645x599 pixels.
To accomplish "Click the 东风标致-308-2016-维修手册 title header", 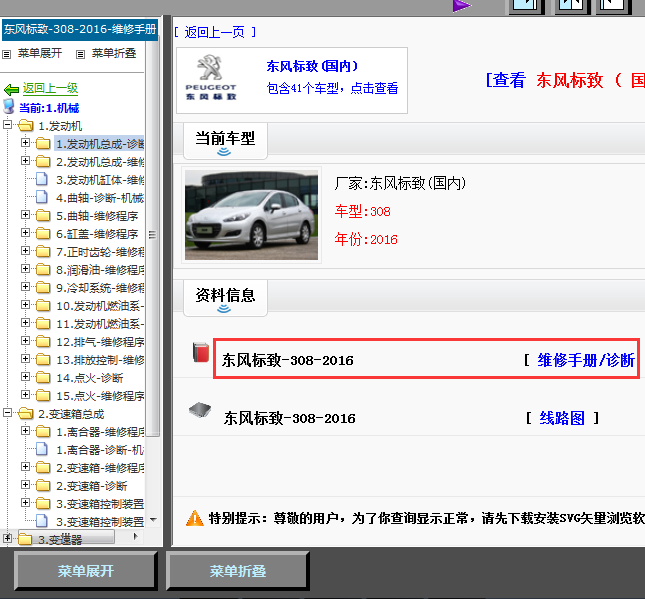I will [x=80, y=29].
